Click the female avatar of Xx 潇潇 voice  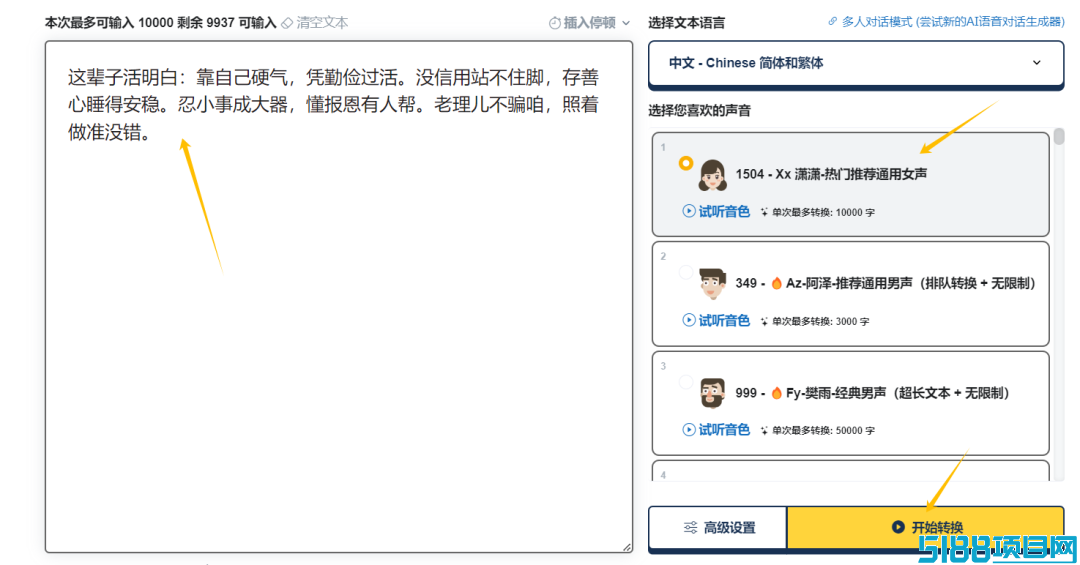712,175
